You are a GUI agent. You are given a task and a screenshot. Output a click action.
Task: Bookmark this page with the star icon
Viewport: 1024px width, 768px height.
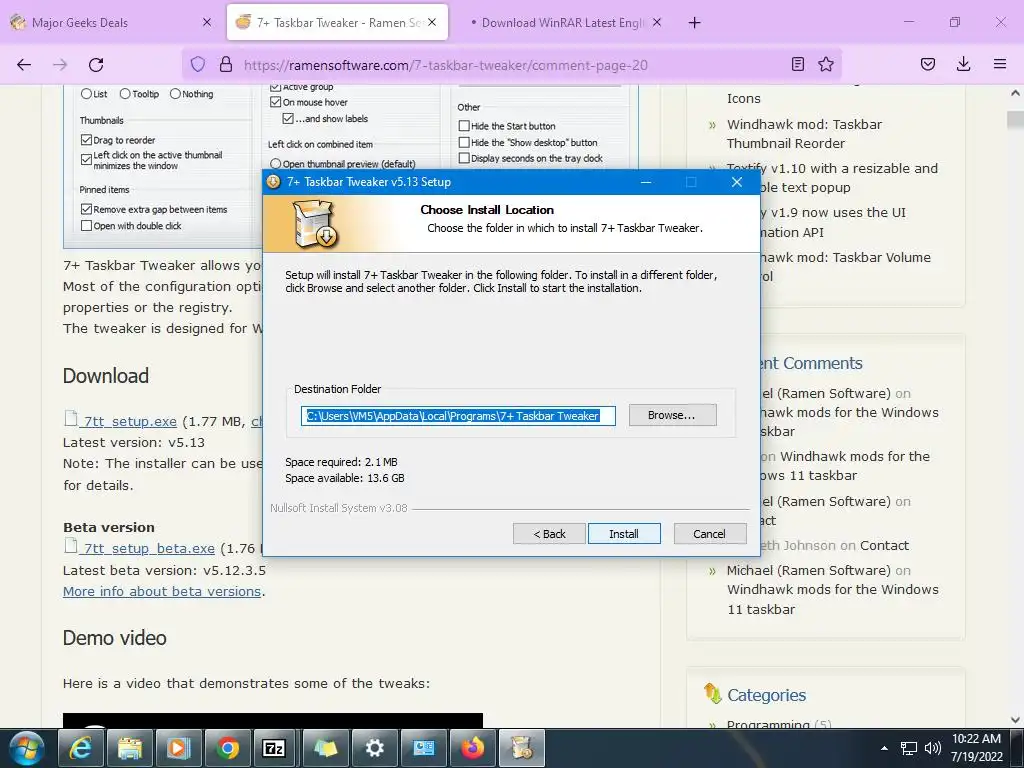(x=826, y=64)
